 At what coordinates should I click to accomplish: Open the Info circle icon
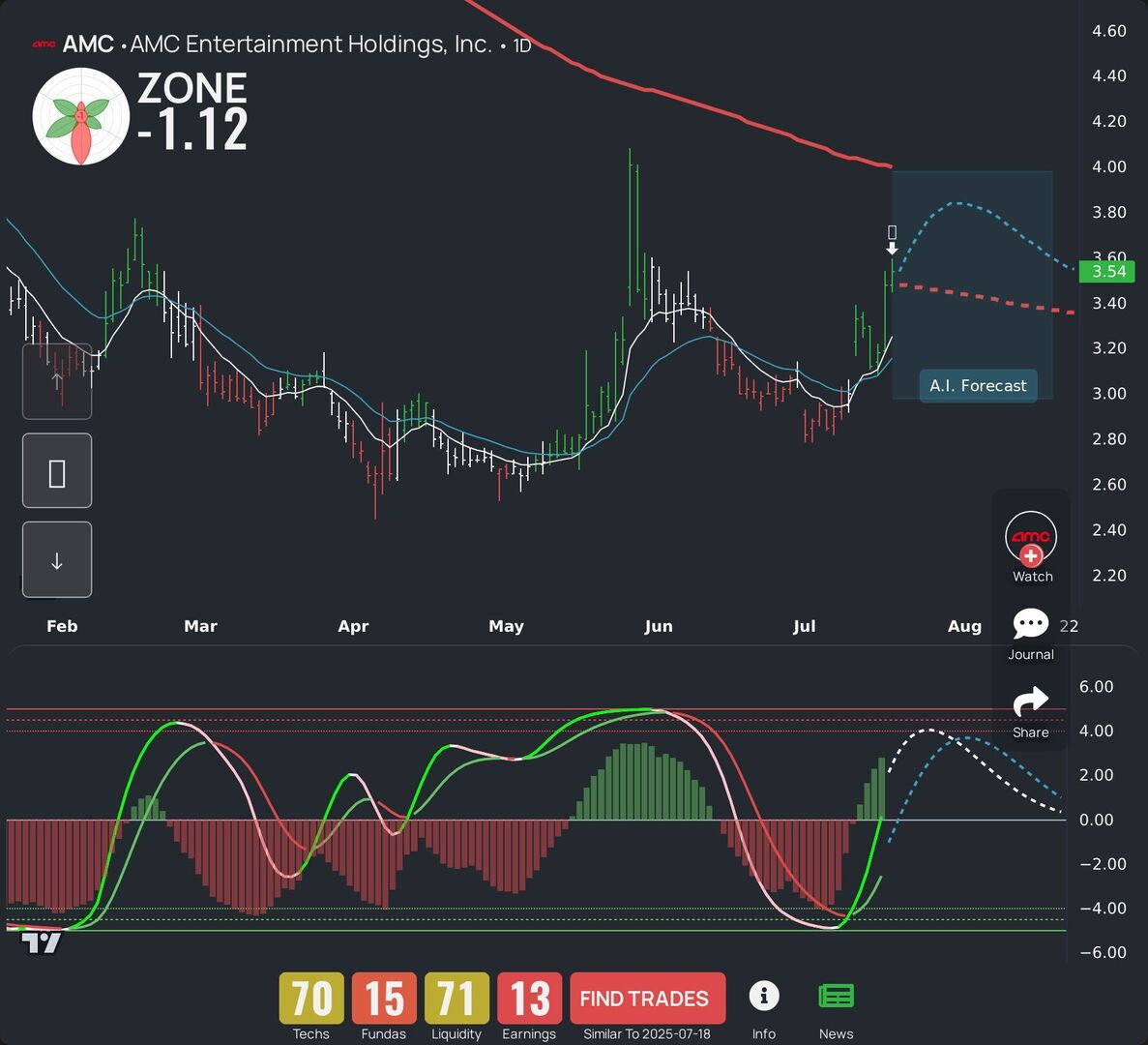764,996
